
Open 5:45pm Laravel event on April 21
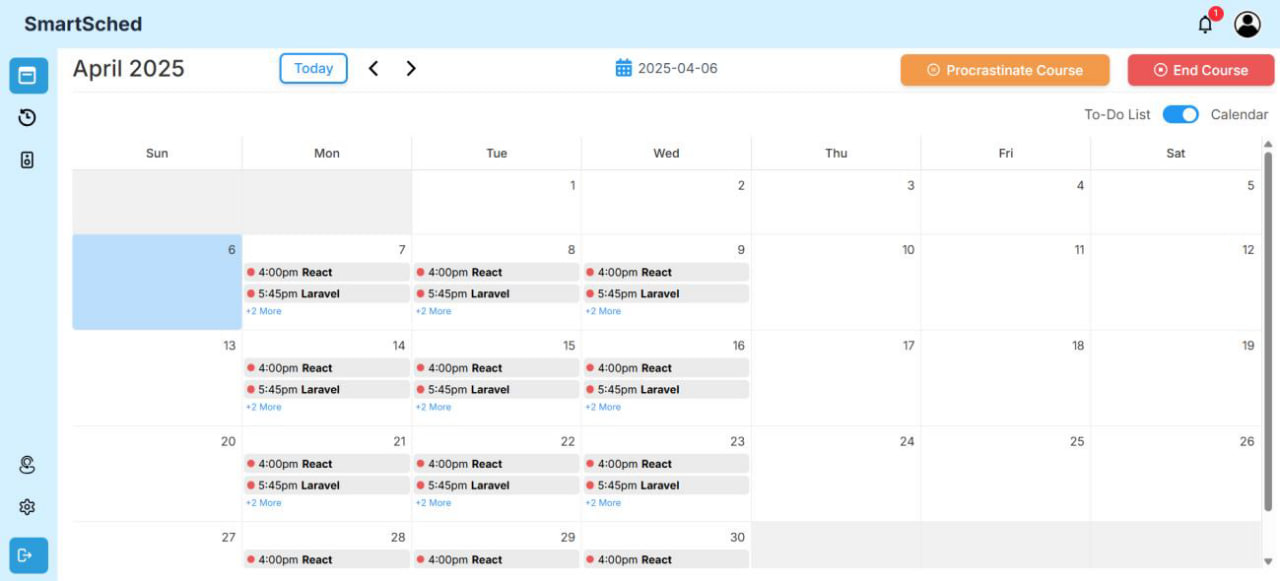coord(327,486)
